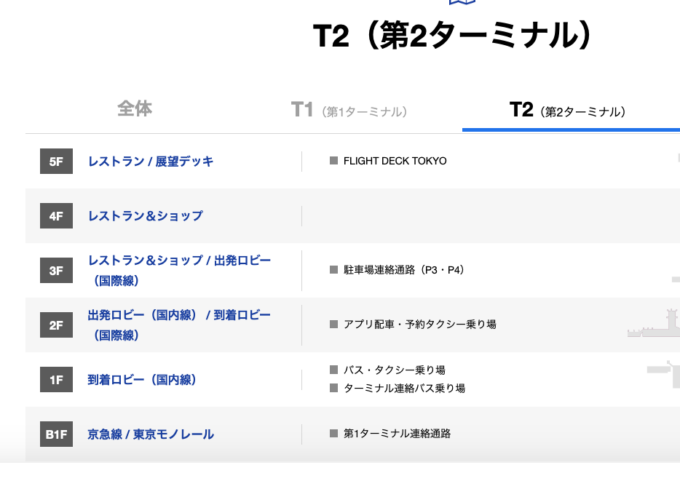Open the 到着ロビー（国内線）link
This screenshot has height=481, width=680.
tap(141, 379)
